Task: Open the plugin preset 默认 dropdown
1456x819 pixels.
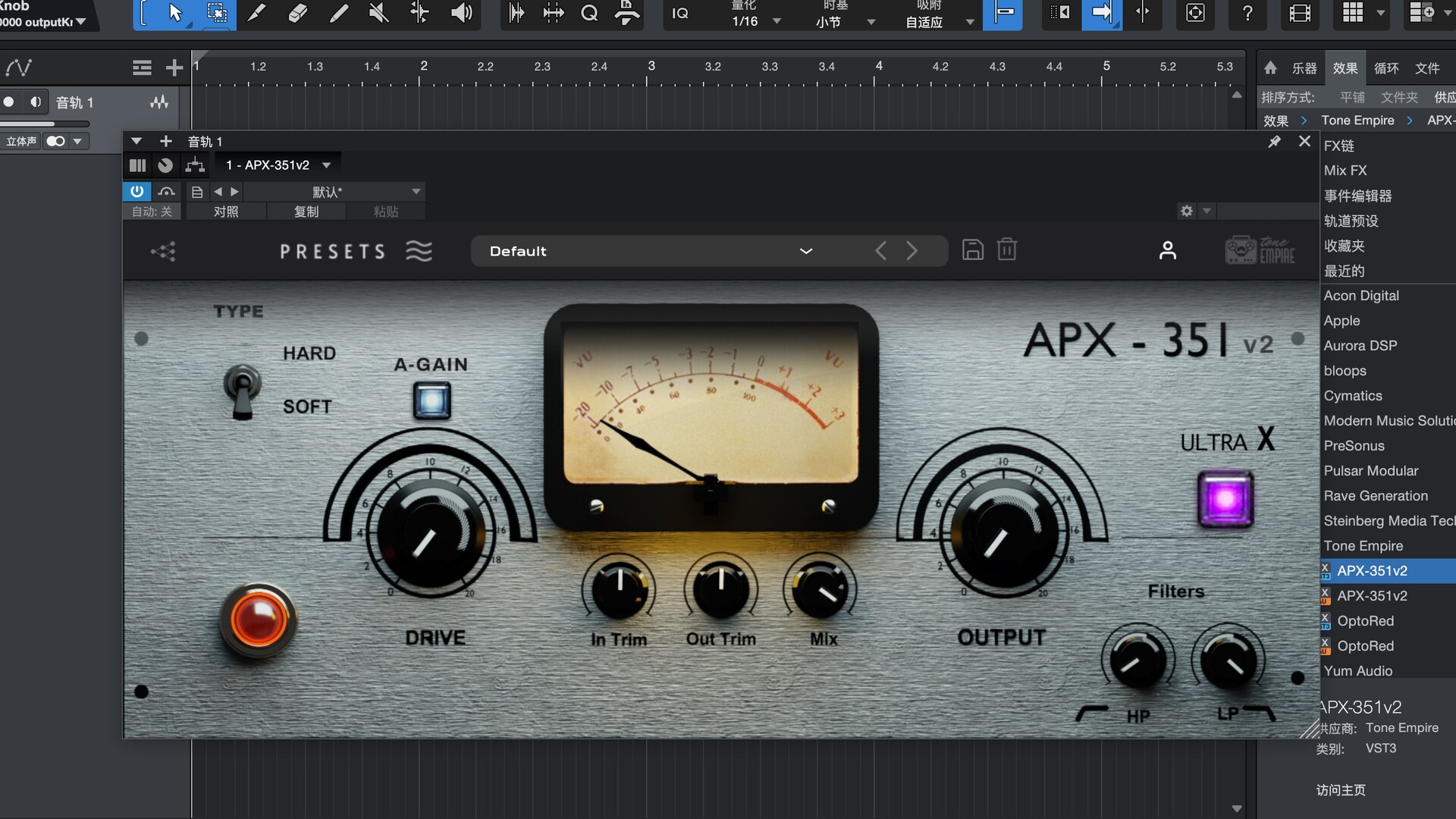Action: tap(334, 192)
